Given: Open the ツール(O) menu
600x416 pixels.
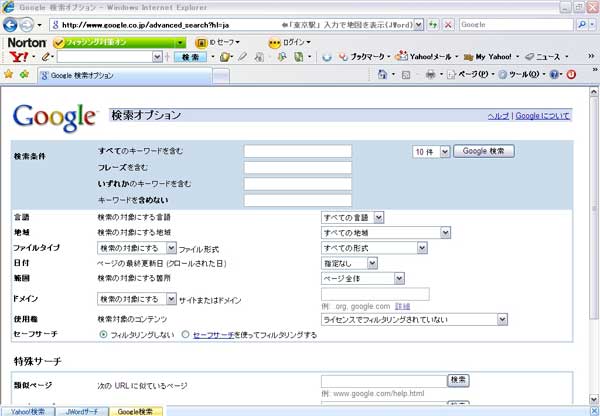Looking at the screenshot, I should [x=522, y=74].
